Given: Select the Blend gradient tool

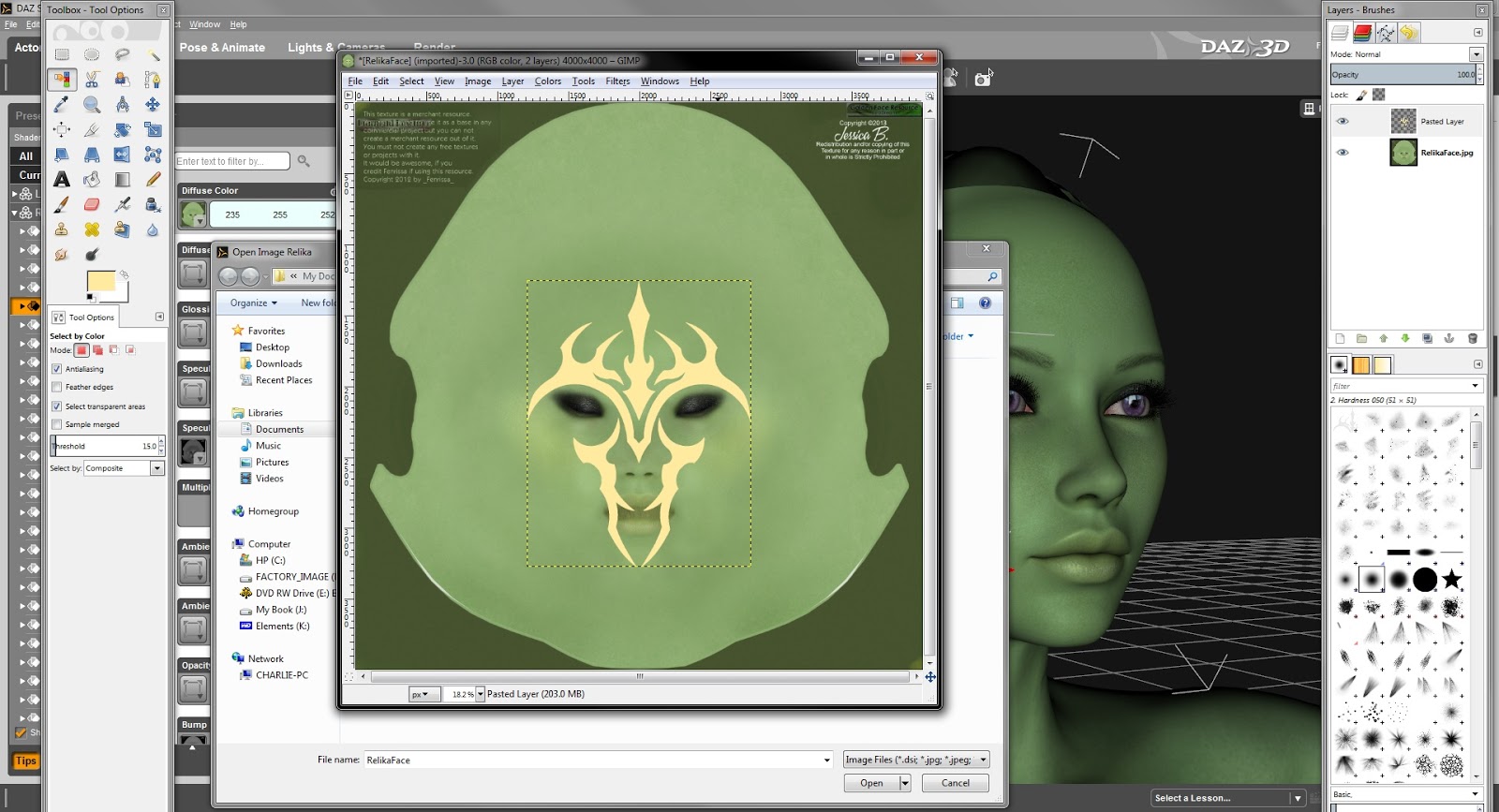Looking at the screenshot, I should [122, 179].
